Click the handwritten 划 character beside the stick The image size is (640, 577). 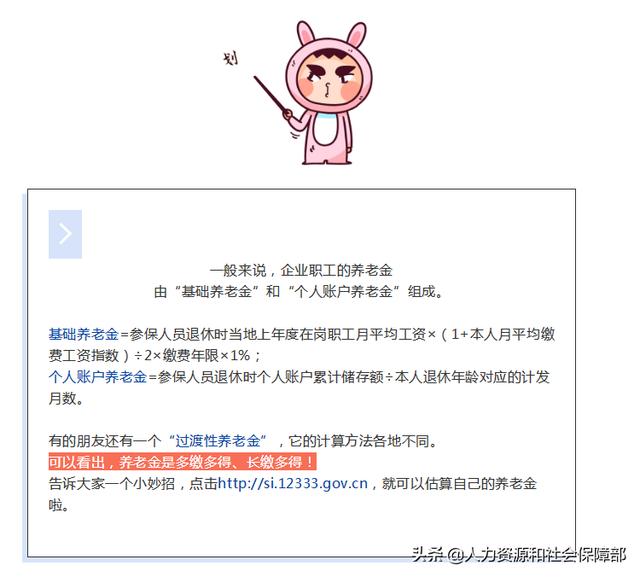[x=231, y=58]
